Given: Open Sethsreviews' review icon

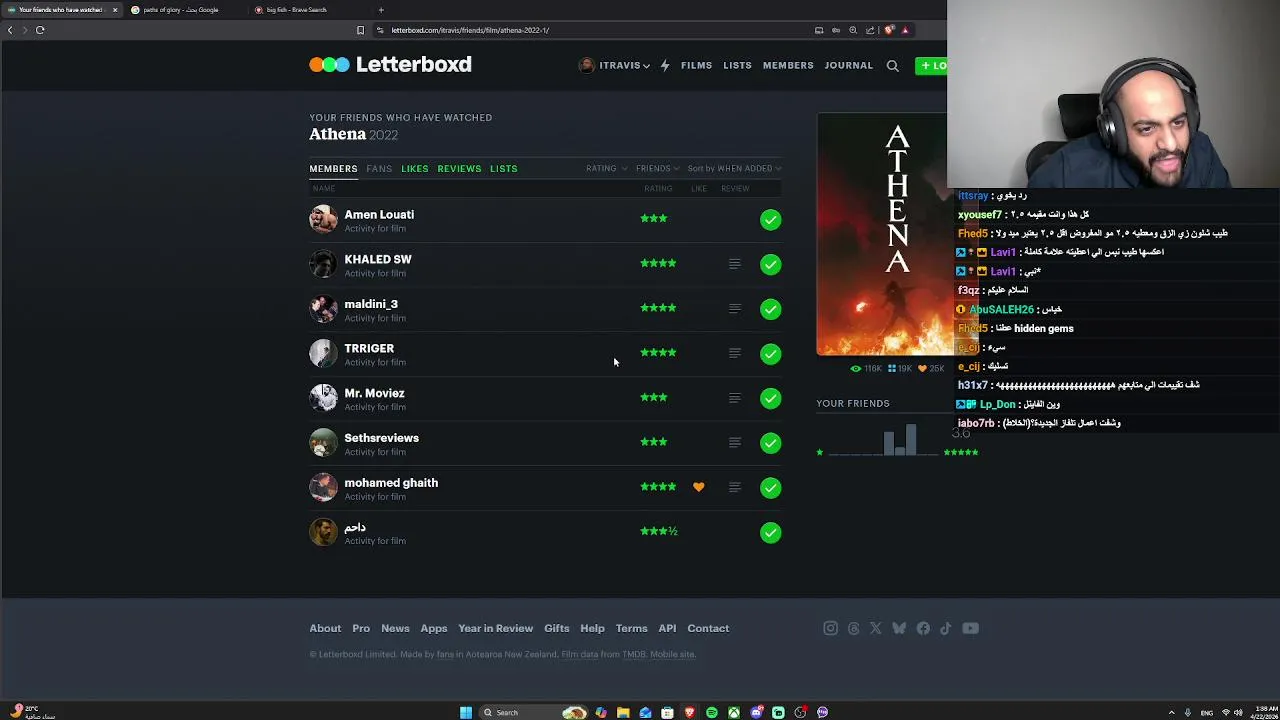Looking at the screenshot, I should (734, 442).
